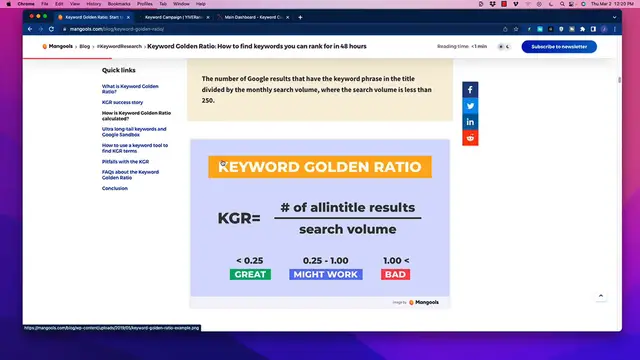Click the scroll-to-top arrow button
The width and height of the screenshot is (640, 360).
601,296
